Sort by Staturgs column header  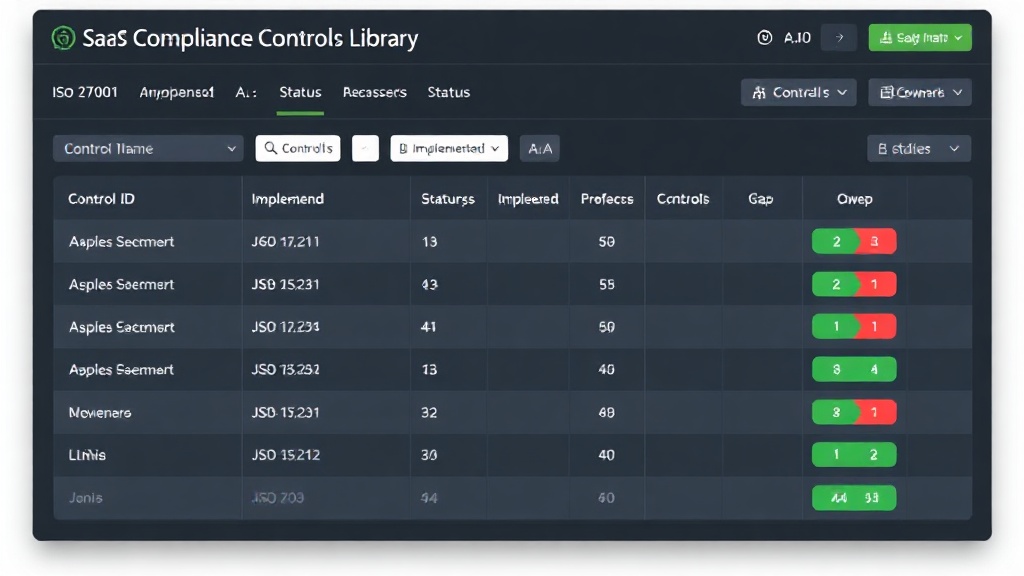[448, 199]
